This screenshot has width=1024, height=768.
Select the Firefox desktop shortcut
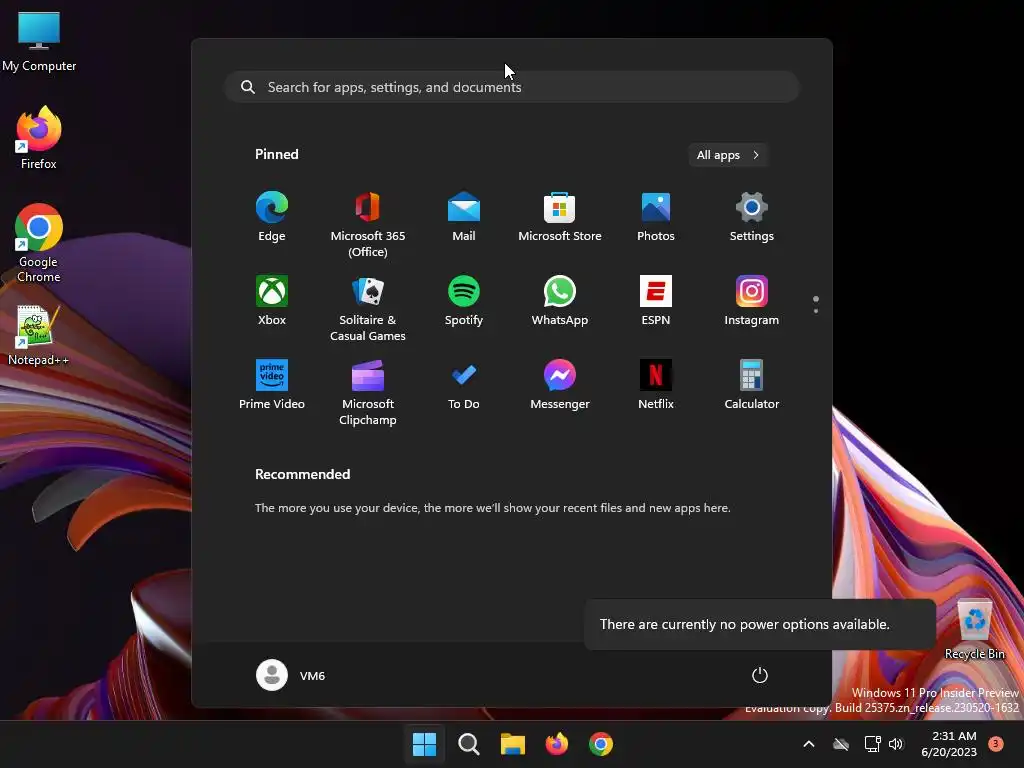39,138
